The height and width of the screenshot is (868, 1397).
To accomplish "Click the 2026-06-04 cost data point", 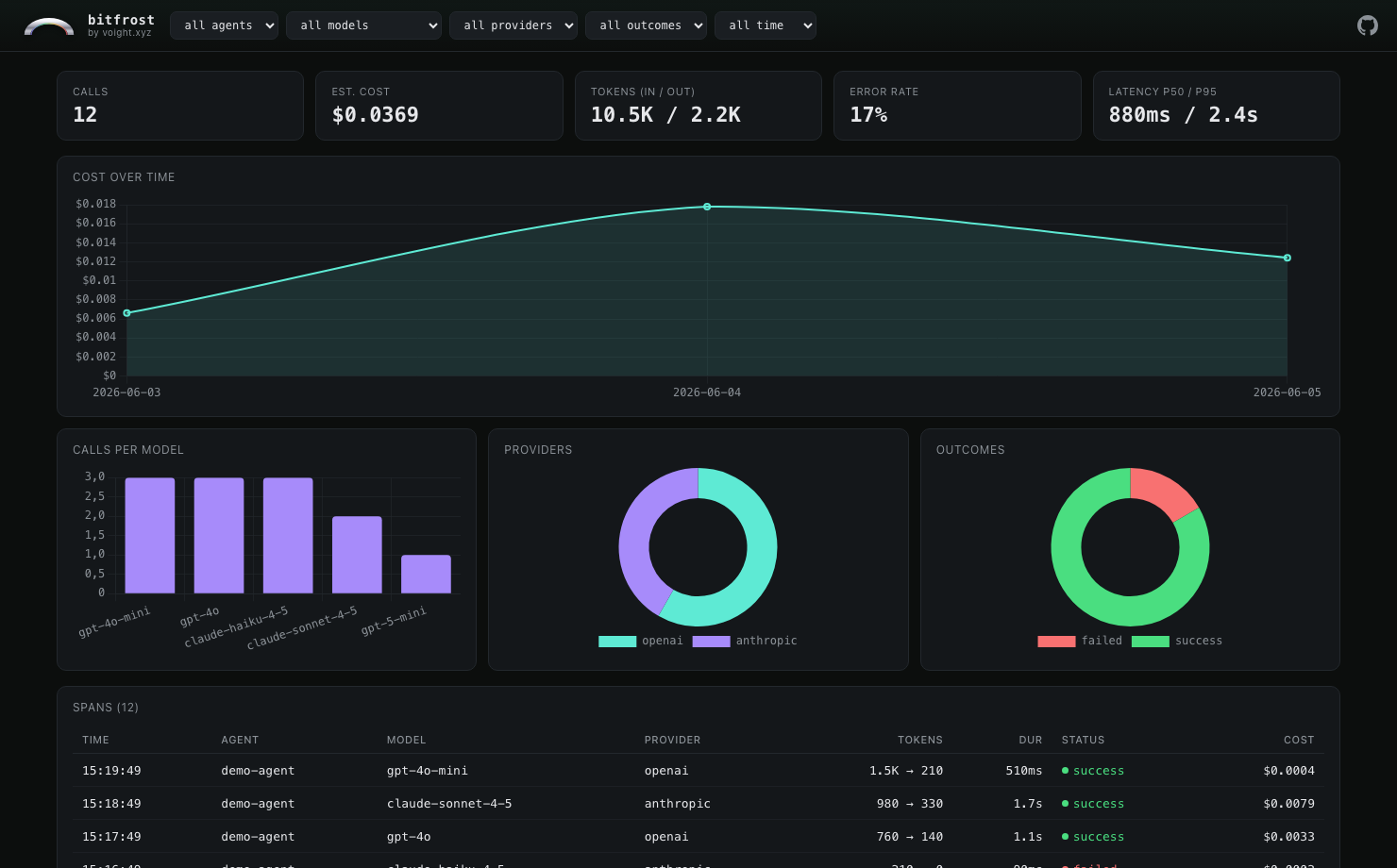I will click(707, 207).
